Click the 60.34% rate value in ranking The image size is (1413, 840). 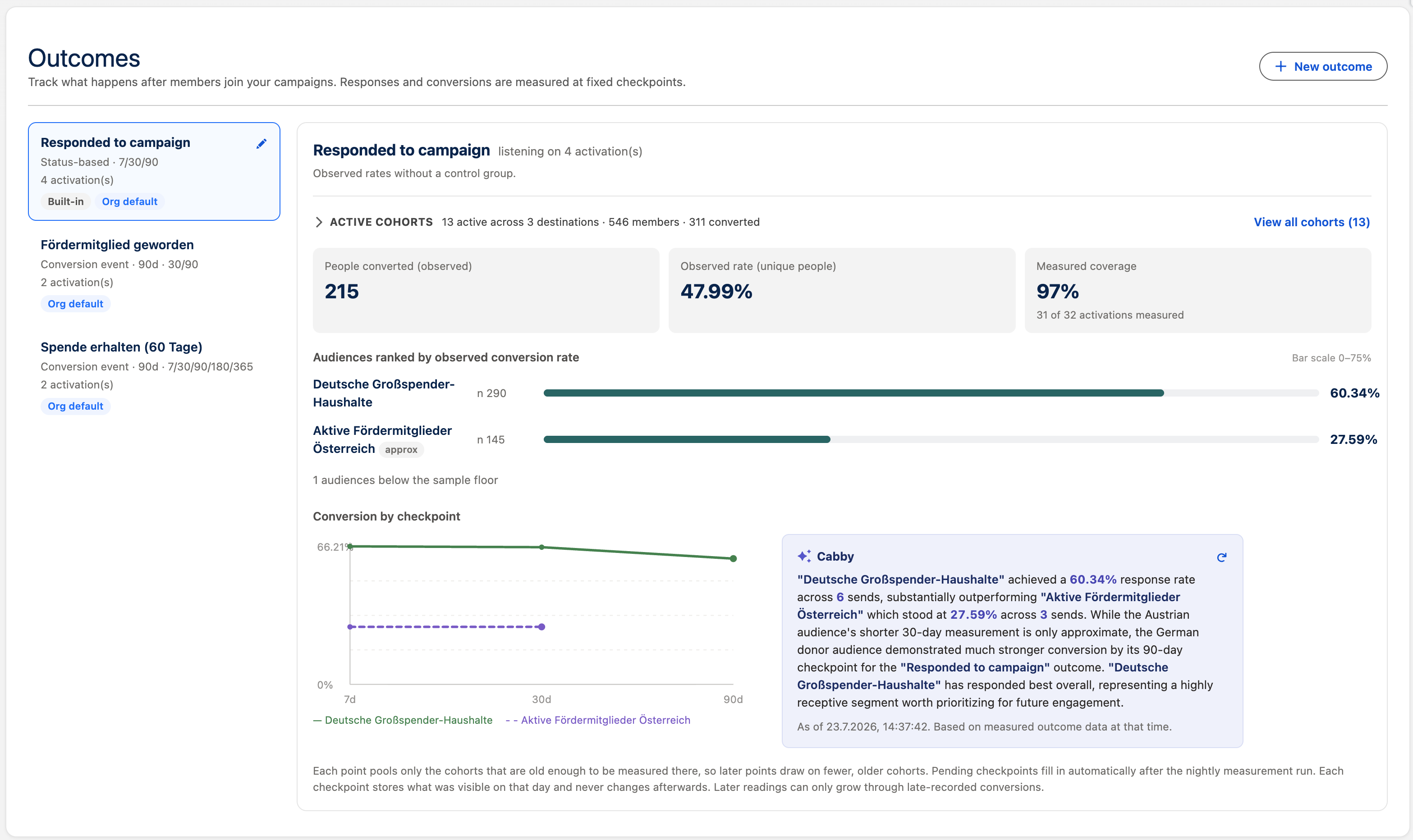point(1355,393)
